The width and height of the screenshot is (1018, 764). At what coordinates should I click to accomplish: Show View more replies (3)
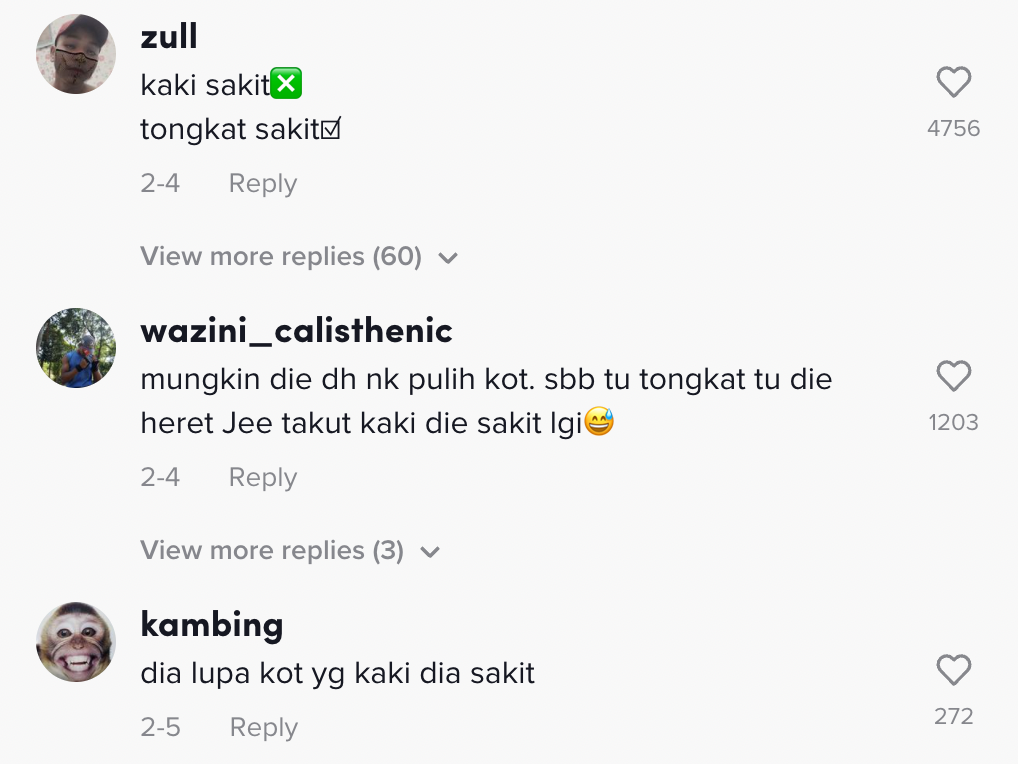pos(290,551)
